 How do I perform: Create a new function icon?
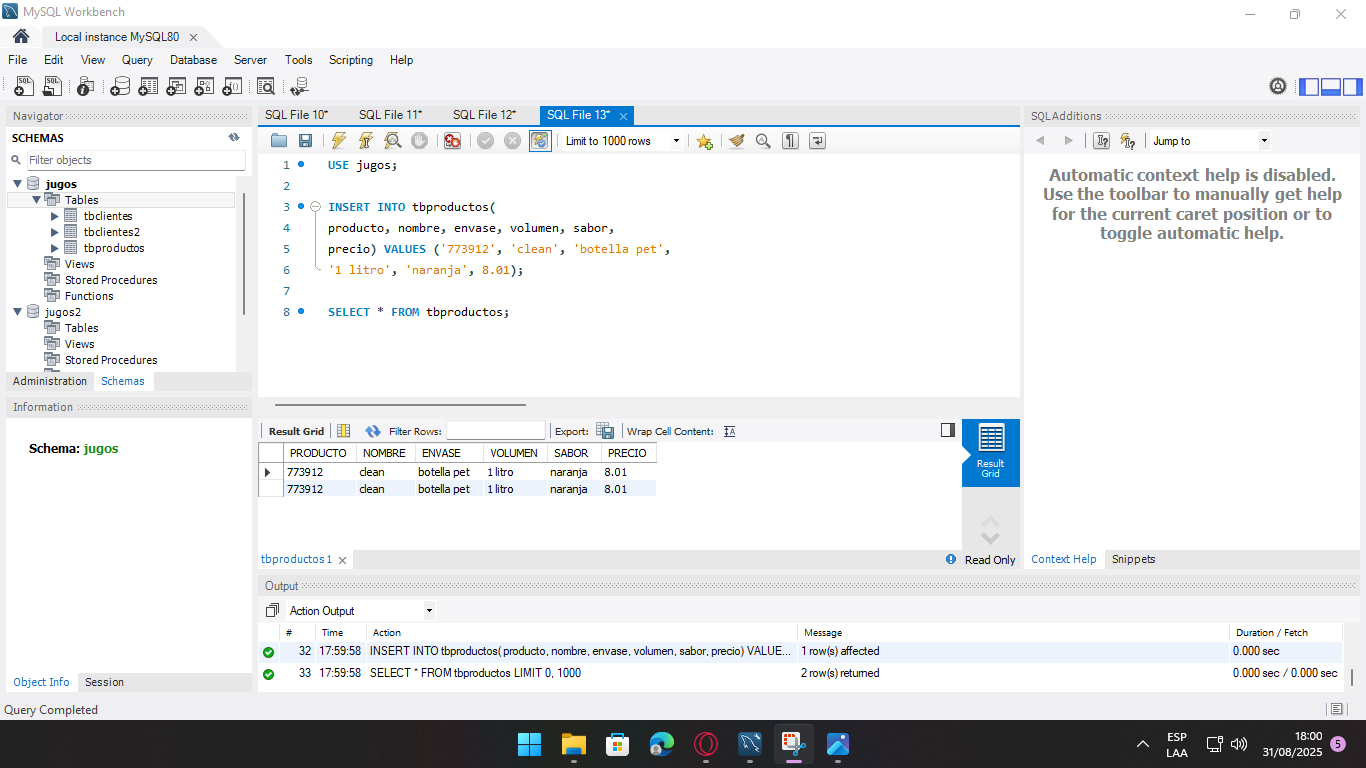click(232, 87)
